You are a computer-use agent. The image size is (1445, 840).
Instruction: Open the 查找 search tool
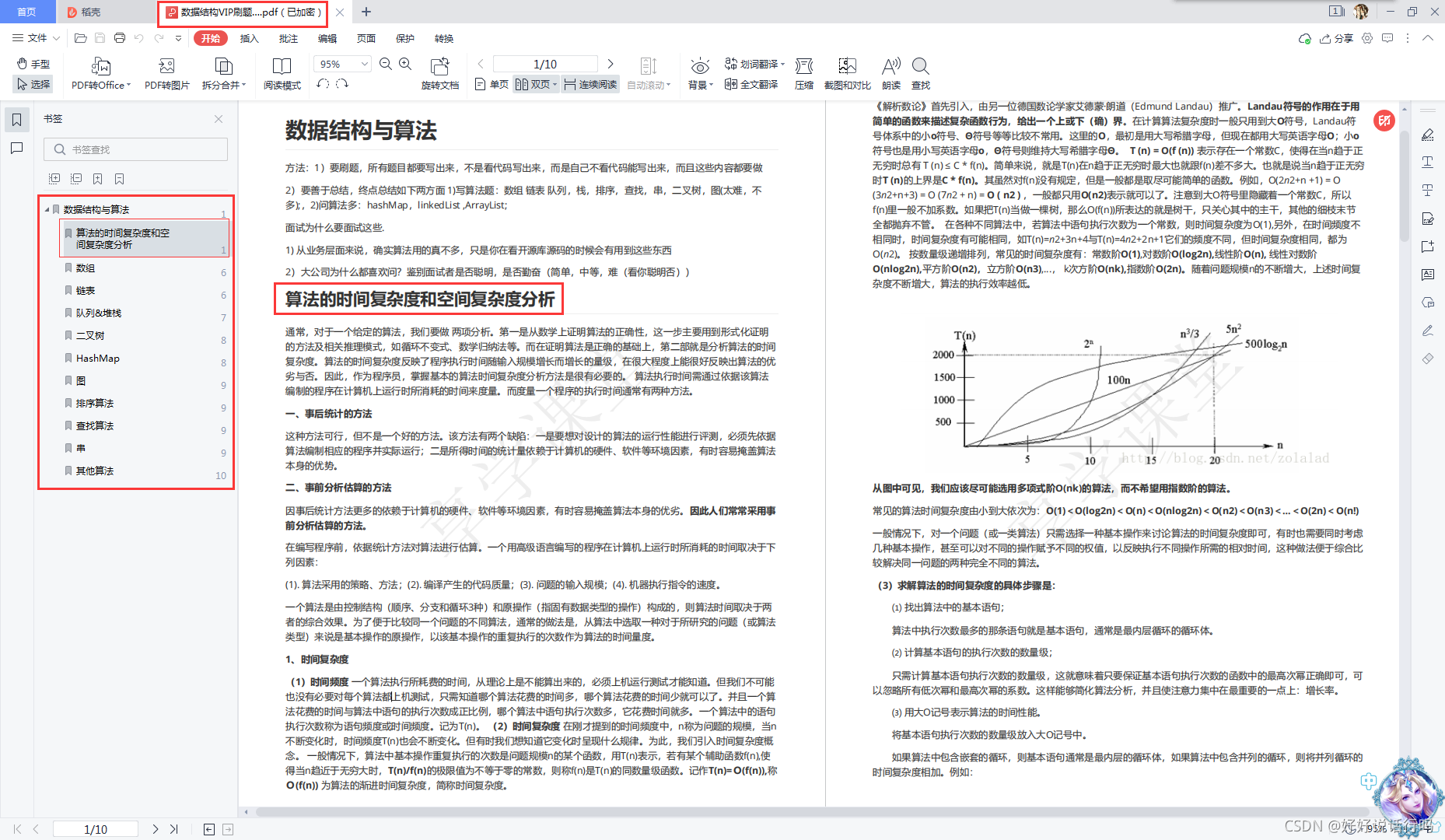click(x=920, y=73)
